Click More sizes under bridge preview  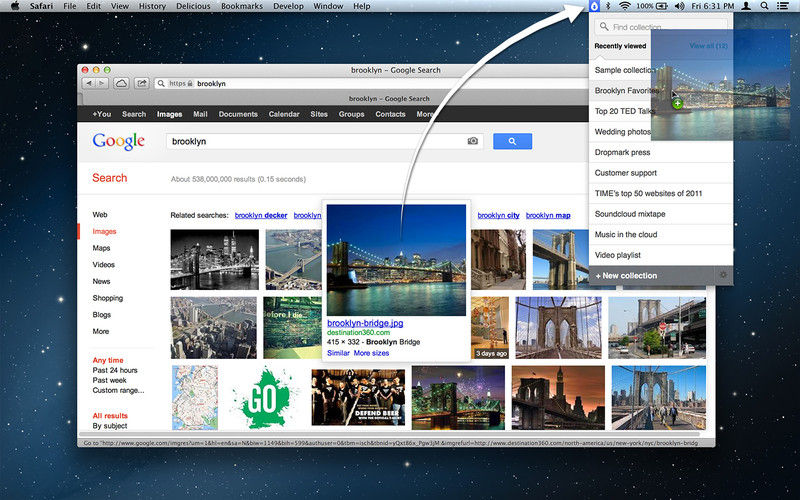pyautogui.click(x=371, y=353)
